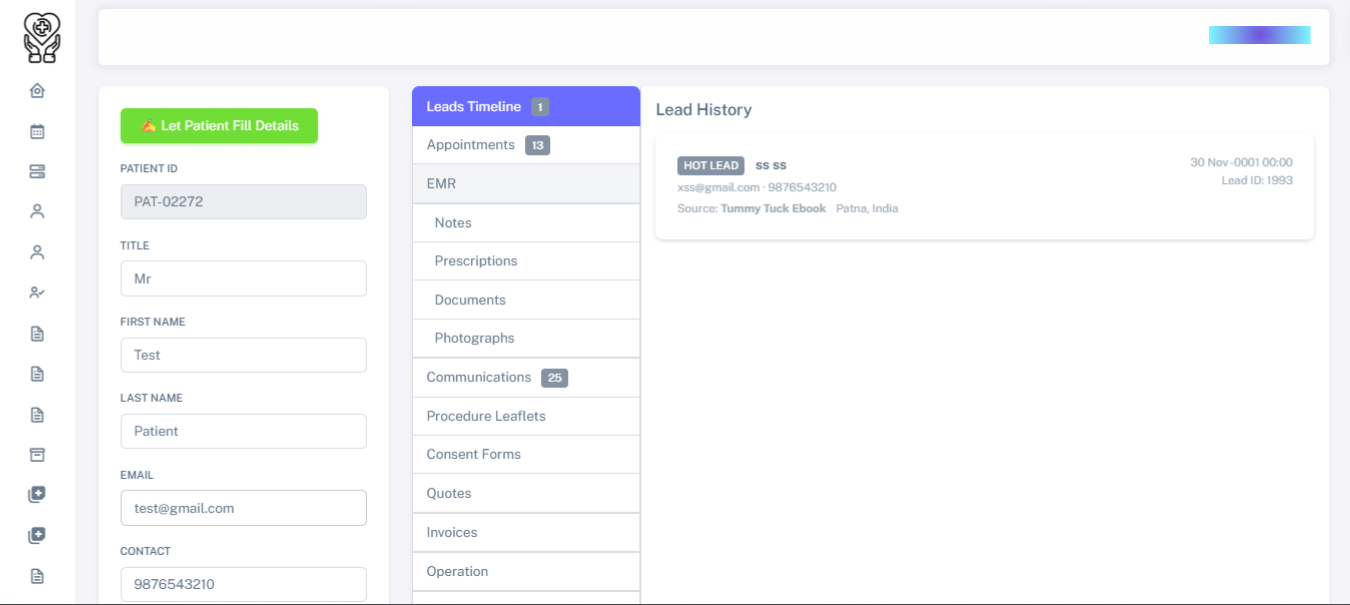
Task: Open the archive box sidebar icon
Action: point(37,454)
